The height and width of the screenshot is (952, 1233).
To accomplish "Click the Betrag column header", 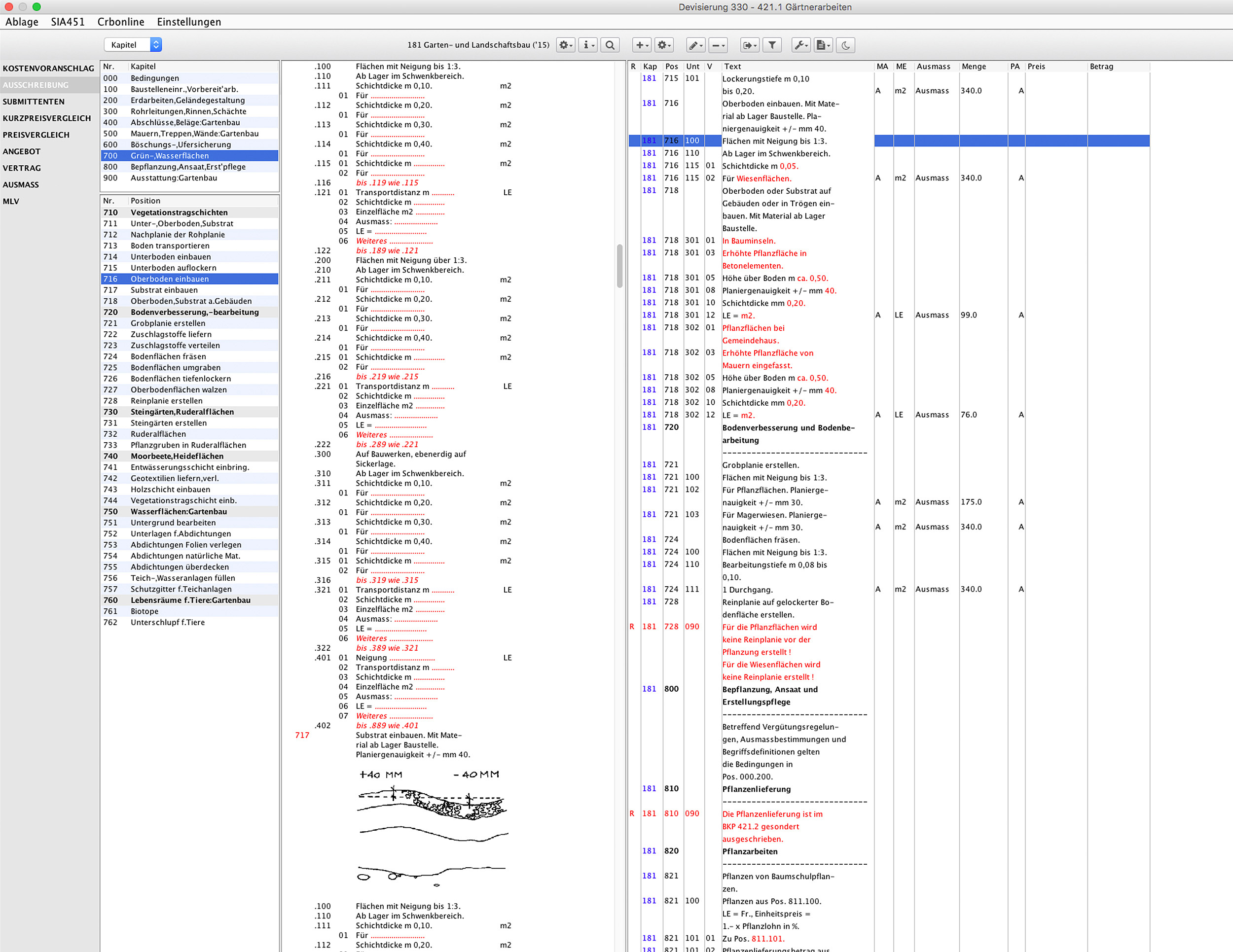I will pos(1118,67).
